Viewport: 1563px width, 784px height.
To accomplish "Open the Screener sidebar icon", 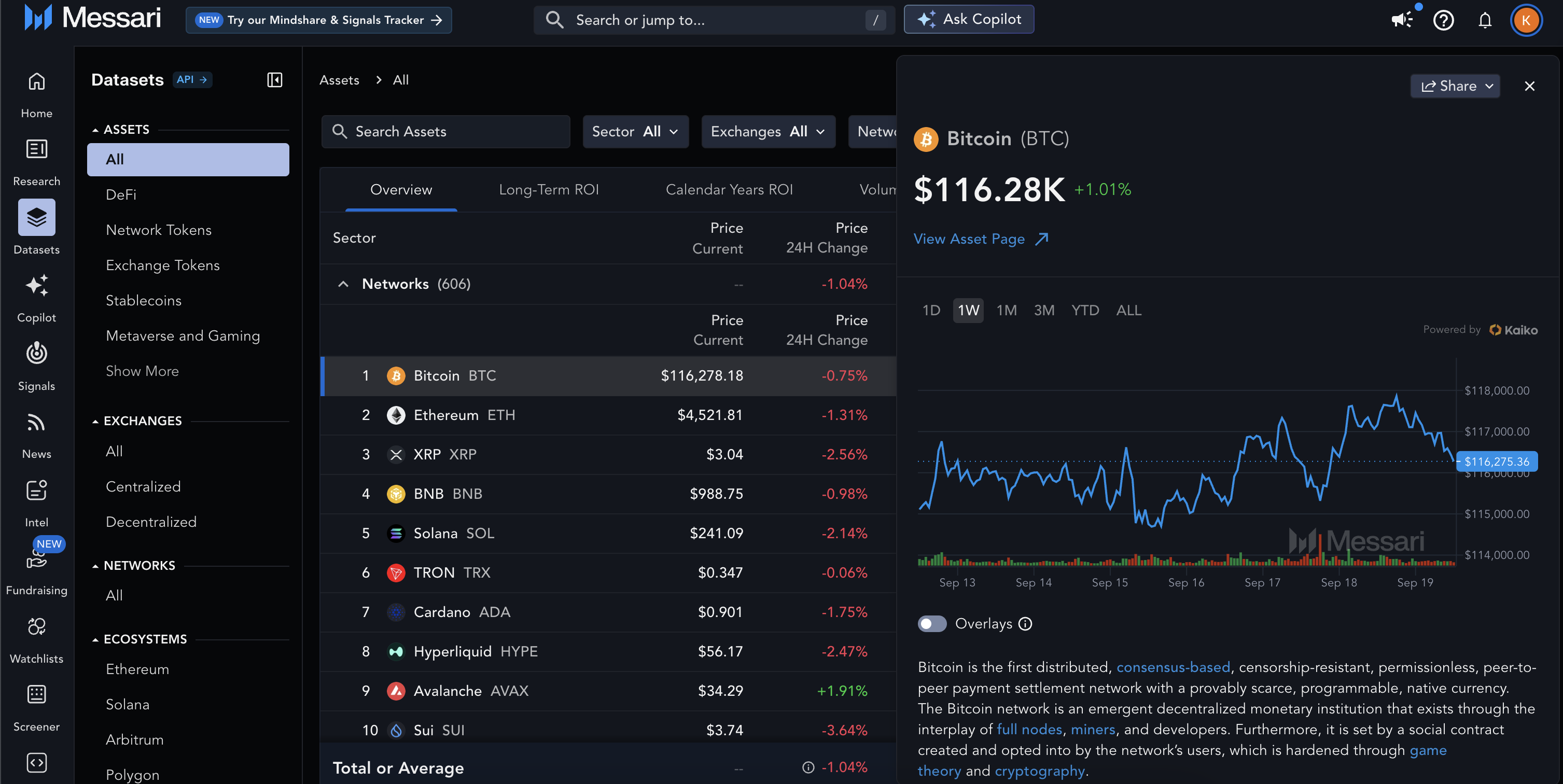I will pos(36,694).
